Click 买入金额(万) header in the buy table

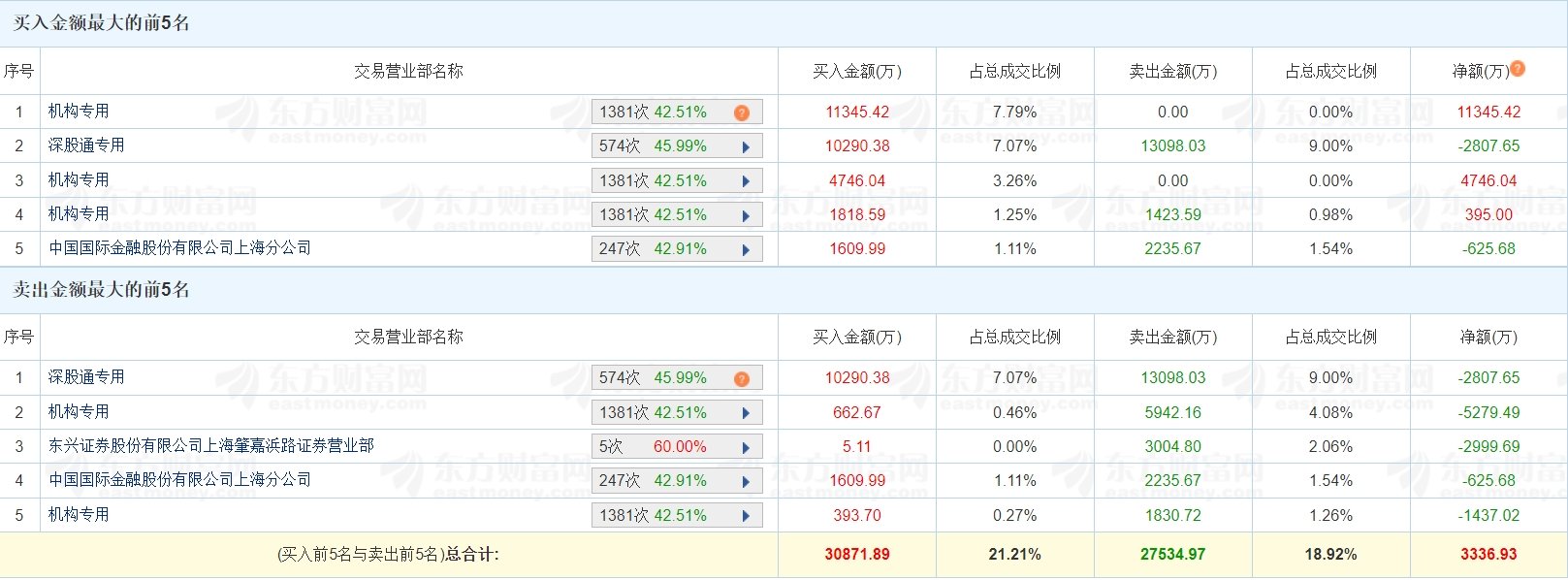tap(857, 71)
